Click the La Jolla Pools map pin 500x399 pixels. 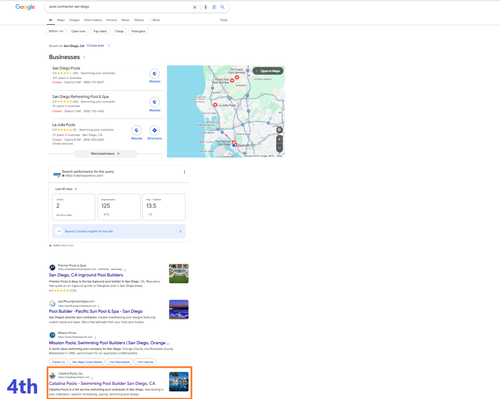[x=215, y=105]
